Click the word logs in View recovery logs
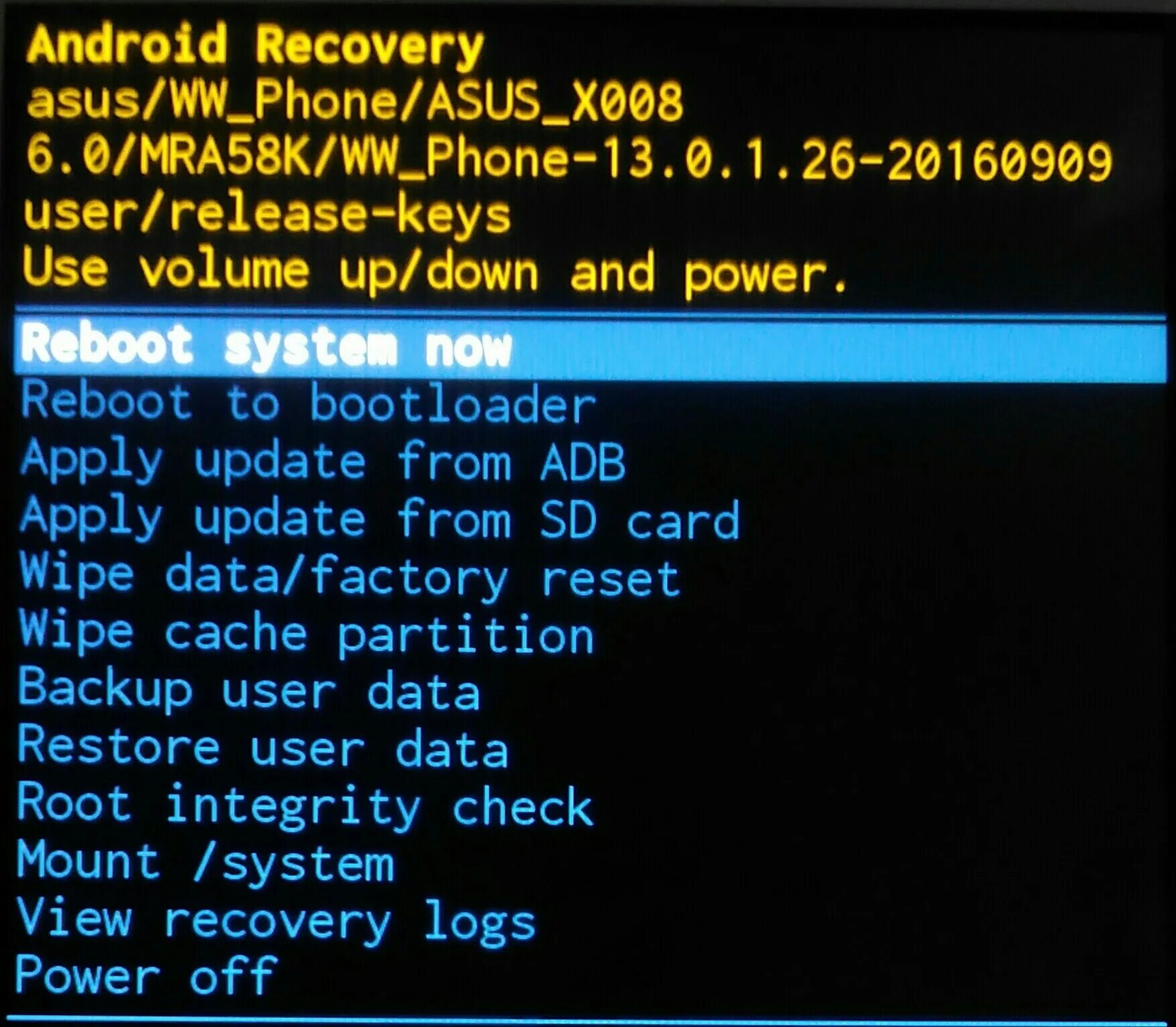This screenshot has width=1176, height=1027. pyautogui.click(x=480, y=922)
